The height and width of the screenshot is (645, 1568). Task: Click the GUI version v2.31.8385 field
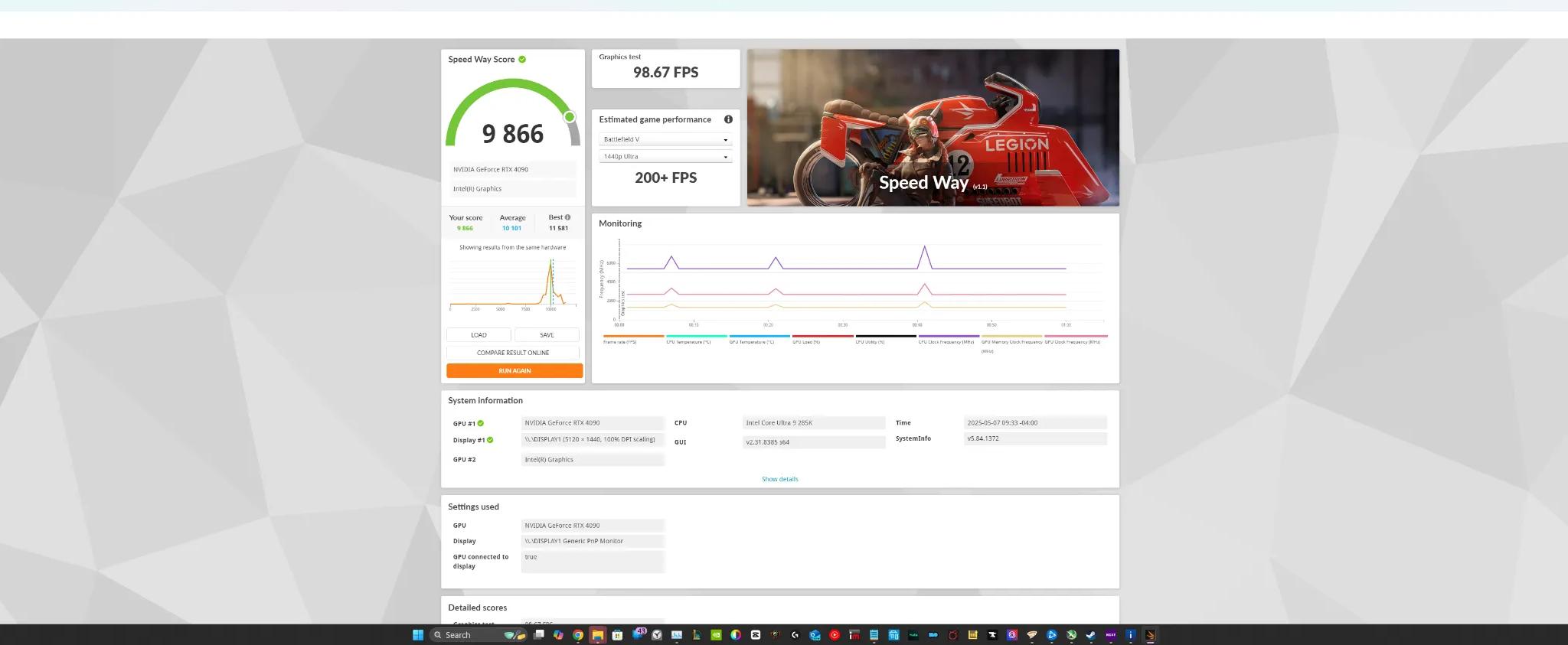click(814, 442)
